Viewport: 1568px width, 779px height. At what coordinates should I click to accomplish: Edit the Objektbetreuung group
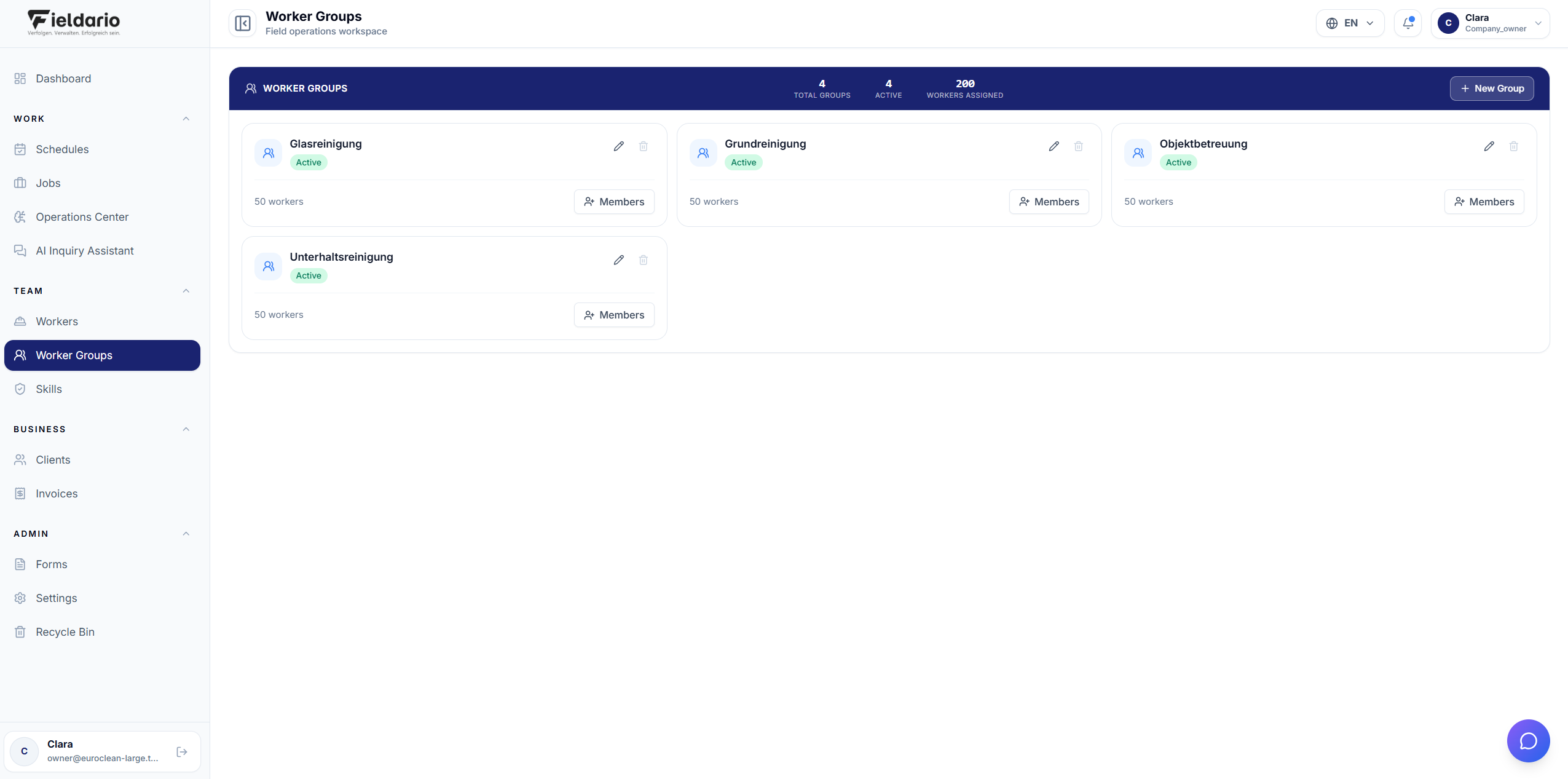1489,146
